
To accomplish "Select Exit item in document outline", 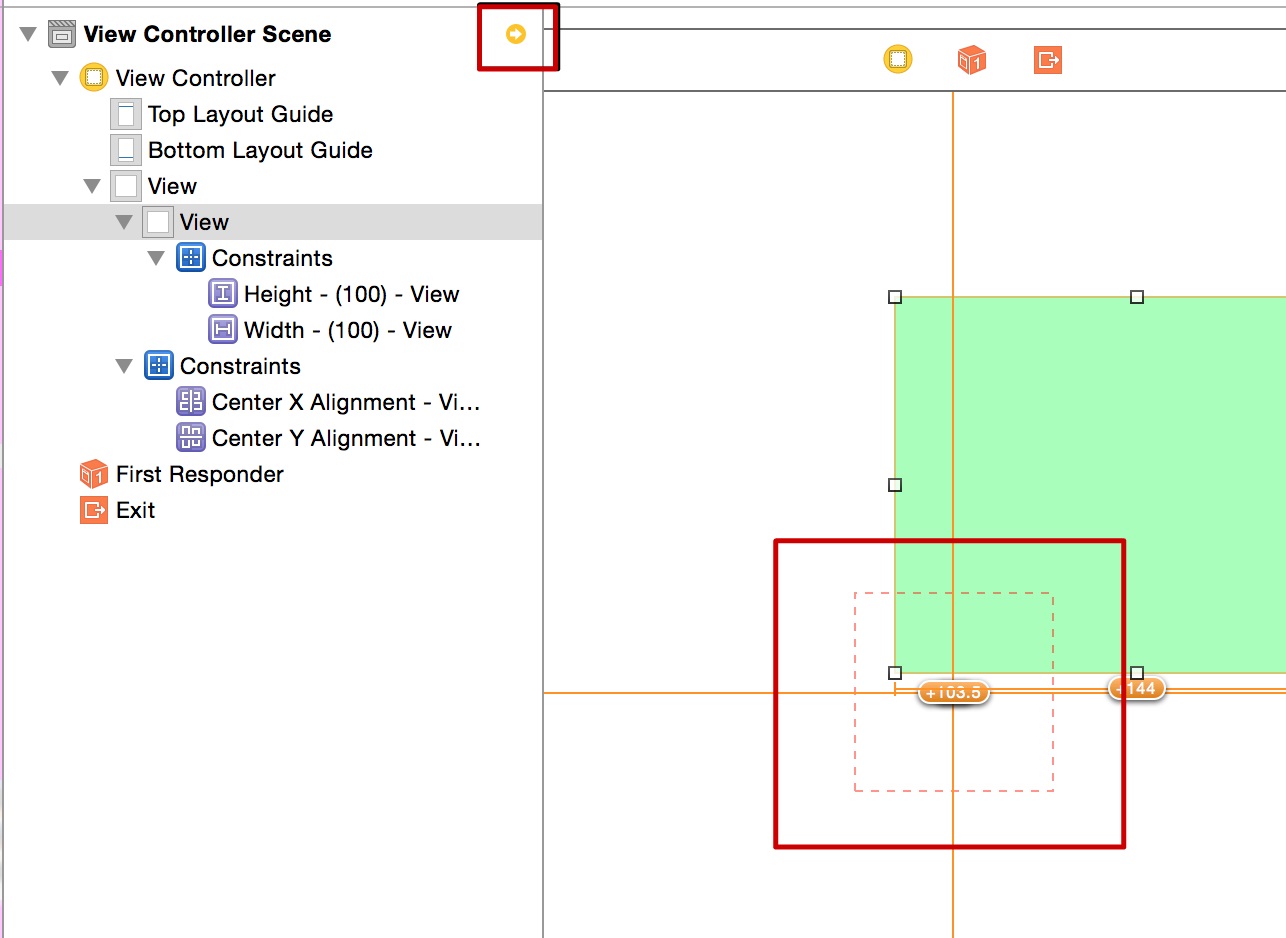I will (135, 510).
